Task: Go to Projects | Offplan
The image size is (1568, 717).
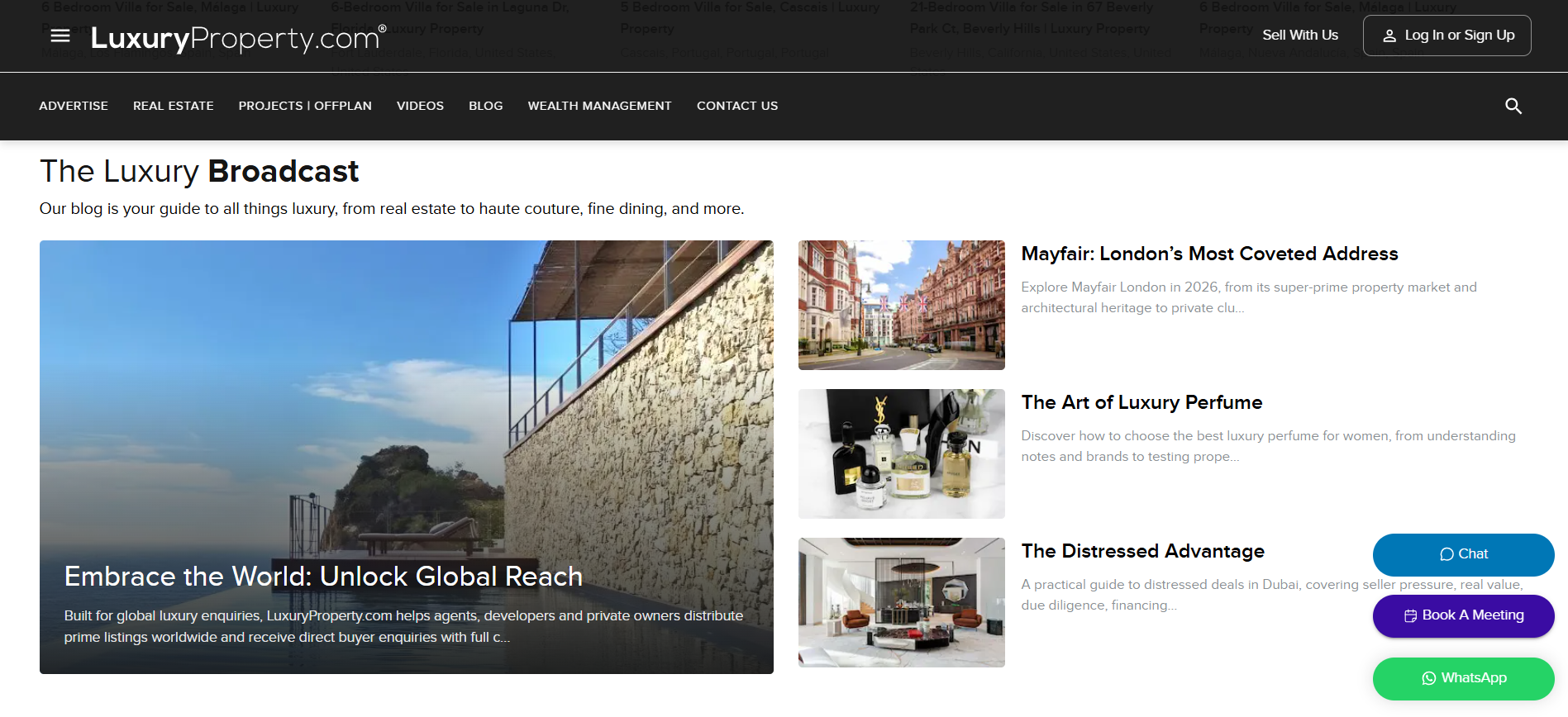Action: [305, 106]
